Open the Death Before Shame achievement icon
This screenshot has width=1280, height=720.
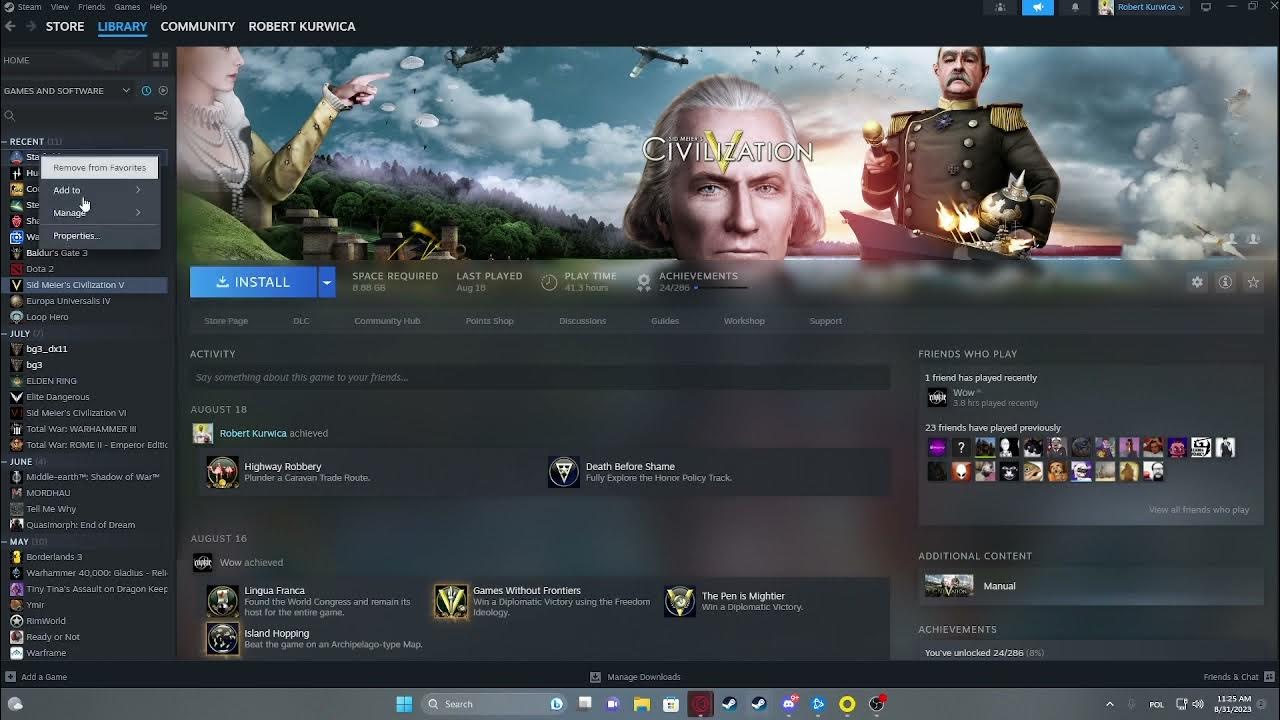pyautogui.click(x=564, y=472)
